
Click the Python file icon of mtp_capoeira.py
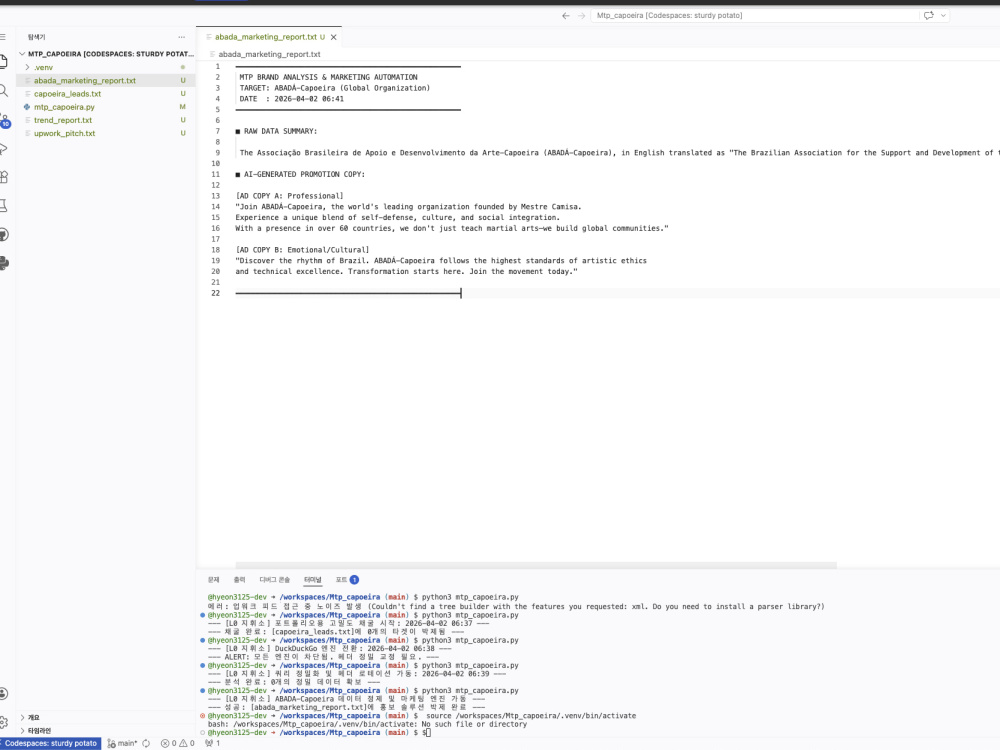[x=27, y=107]
